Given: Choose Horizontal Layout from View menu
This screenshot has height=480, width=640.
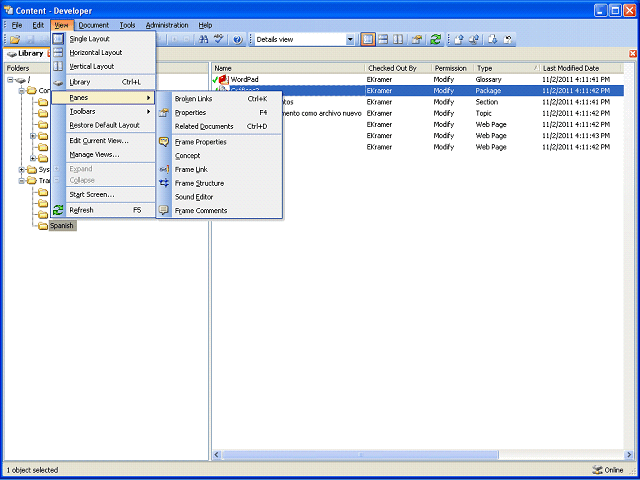Looking at the screenshot, I should [x=103, y=53].
